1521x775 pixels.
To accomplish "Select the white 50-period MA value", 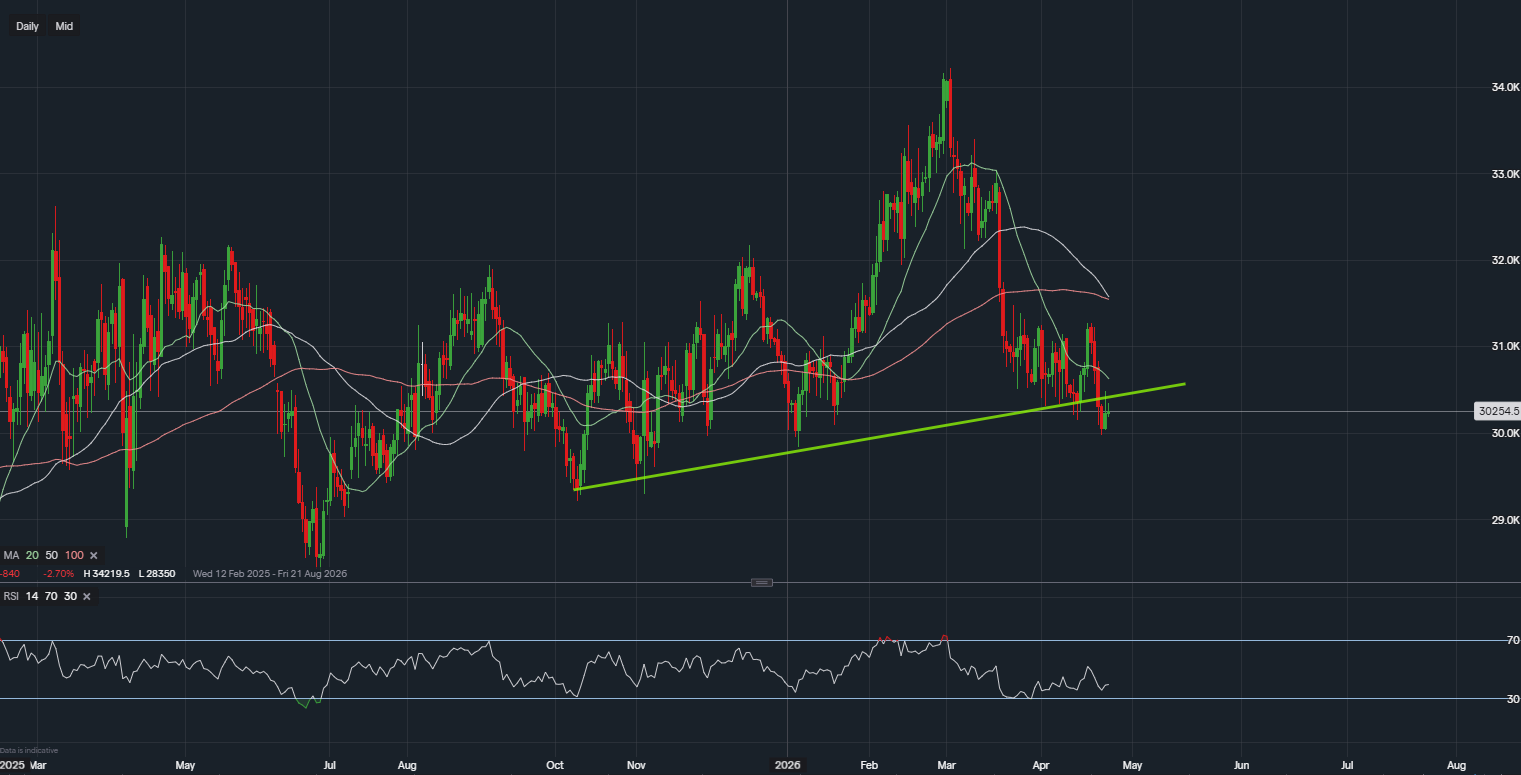I will pos(52,555).
